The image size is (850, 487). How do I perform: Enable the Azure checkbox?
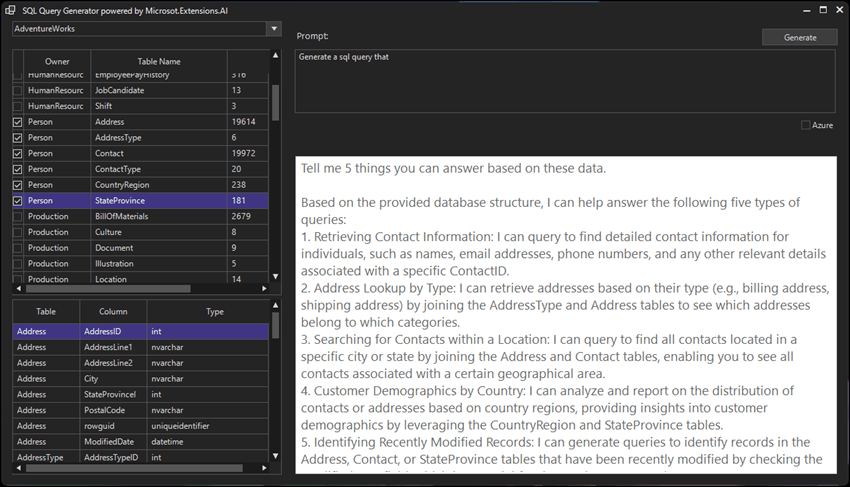(x=806, y=125)
